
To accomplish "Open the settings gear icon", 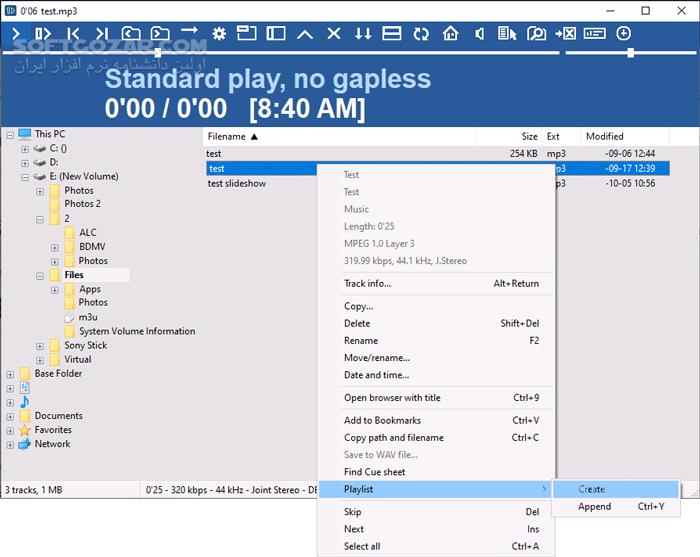I will coord(219,34).
